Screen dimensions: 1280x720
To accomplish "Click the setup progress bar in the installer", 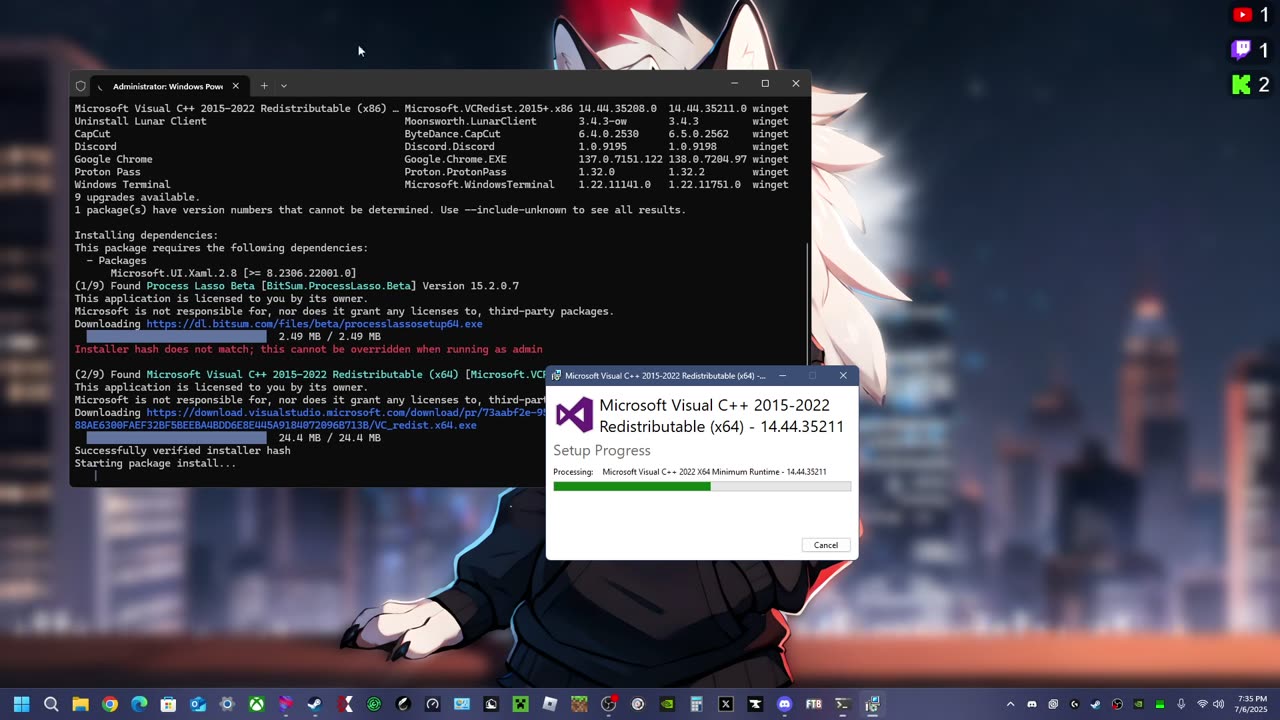I will (x=702, y=487).
